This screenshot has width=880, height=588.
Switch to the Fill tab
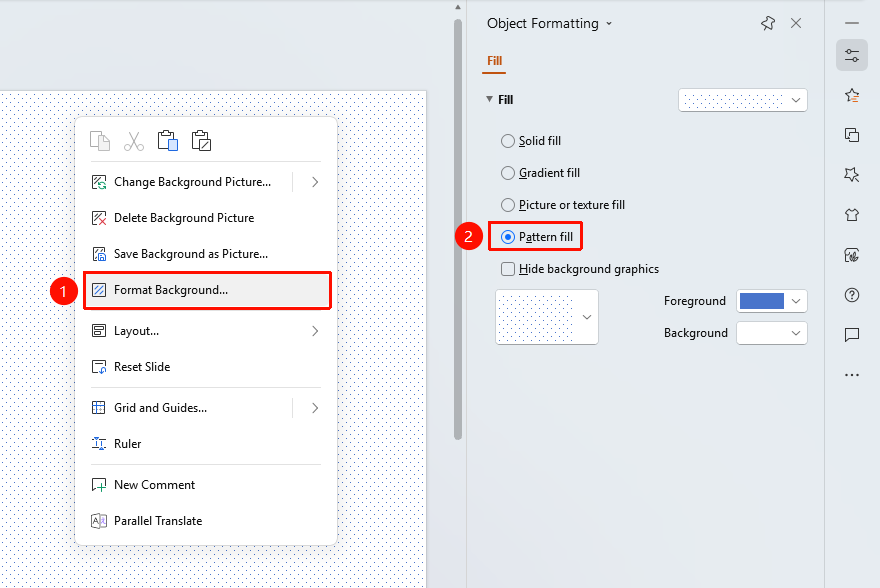(494, 61)
